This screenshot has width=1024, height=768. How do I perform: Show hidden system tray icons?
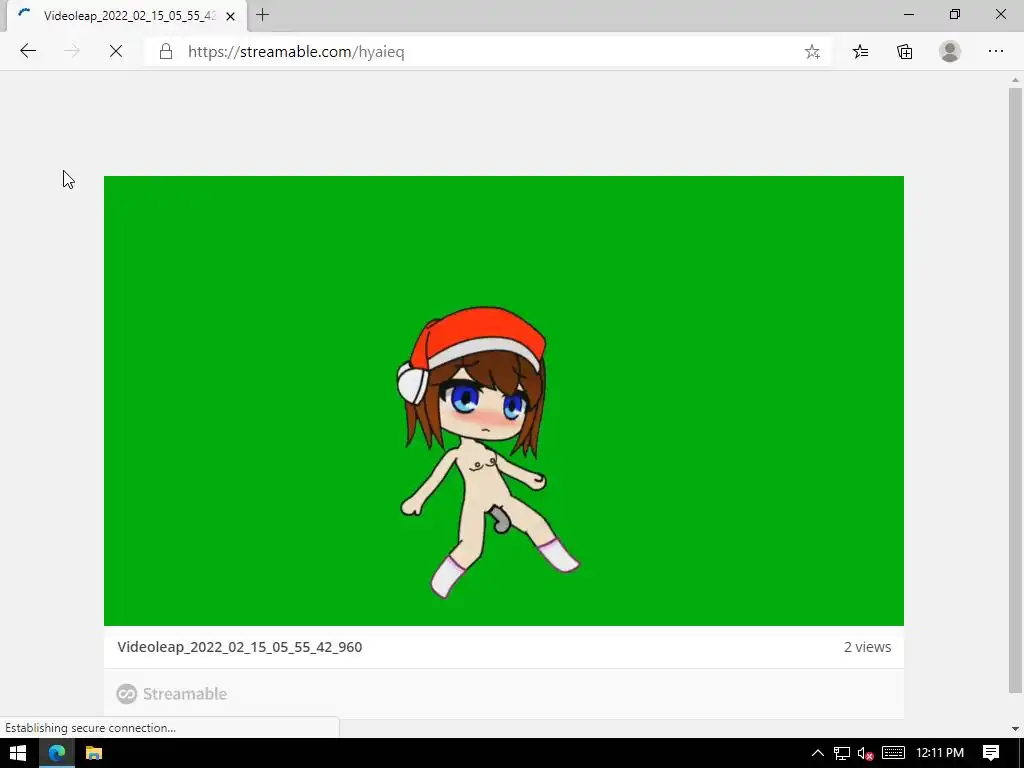(x=817, y=753)
